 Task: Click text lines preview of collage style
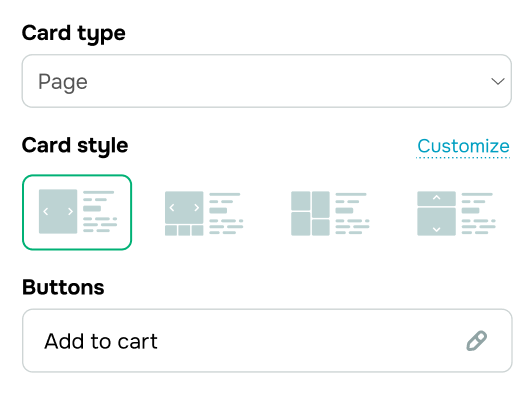point(353,213)
